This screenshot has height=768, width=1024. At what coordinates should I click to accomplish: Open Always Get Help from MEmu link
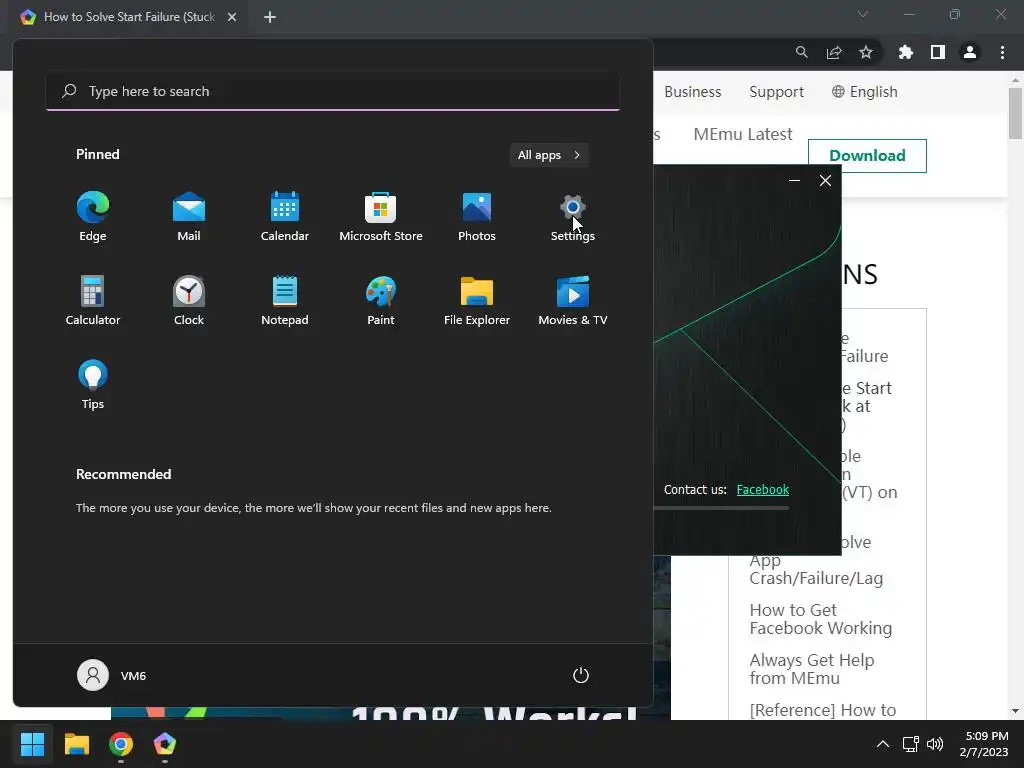click(812, 669)
